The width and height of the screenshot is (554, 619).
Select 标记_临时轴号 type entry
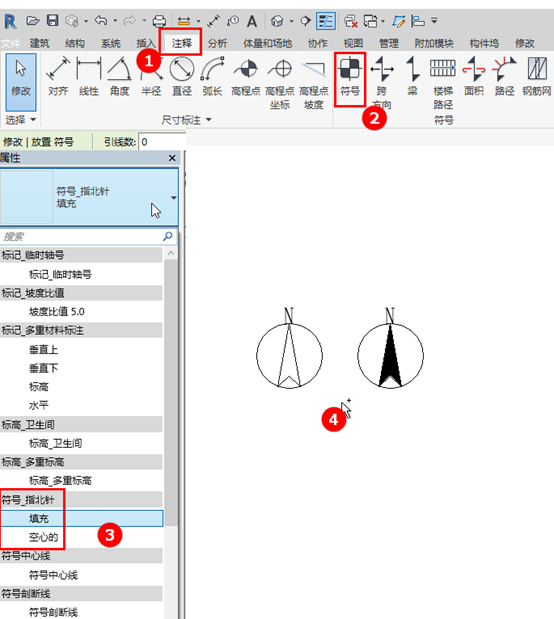[x=81, y=274]
